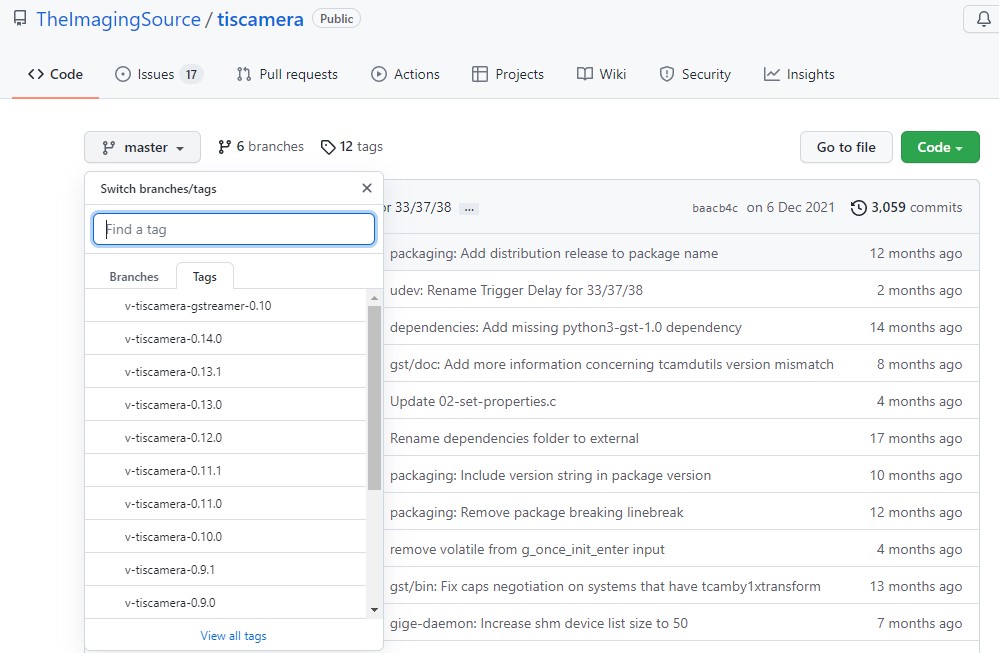Select tag v-tiscamera-0.10.0
Viewport: 999px width, 653px height.
coord(226,537)
